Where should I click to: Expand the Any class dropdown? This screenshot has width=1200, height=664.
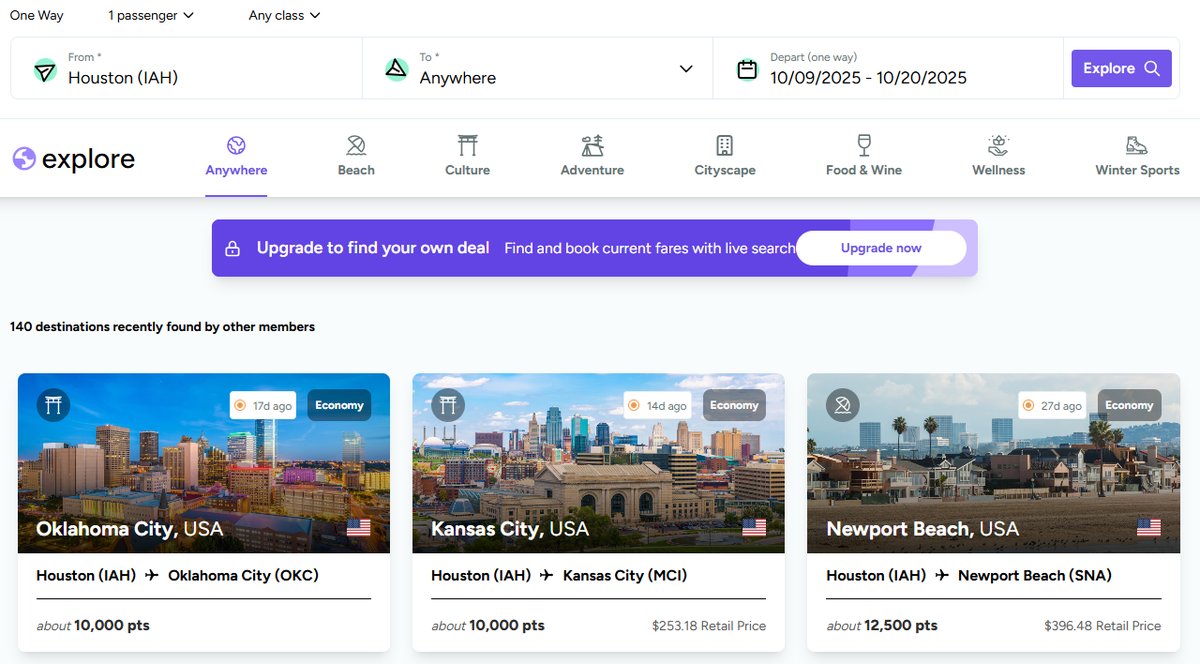pyautogui.click(x=285, y=16)
